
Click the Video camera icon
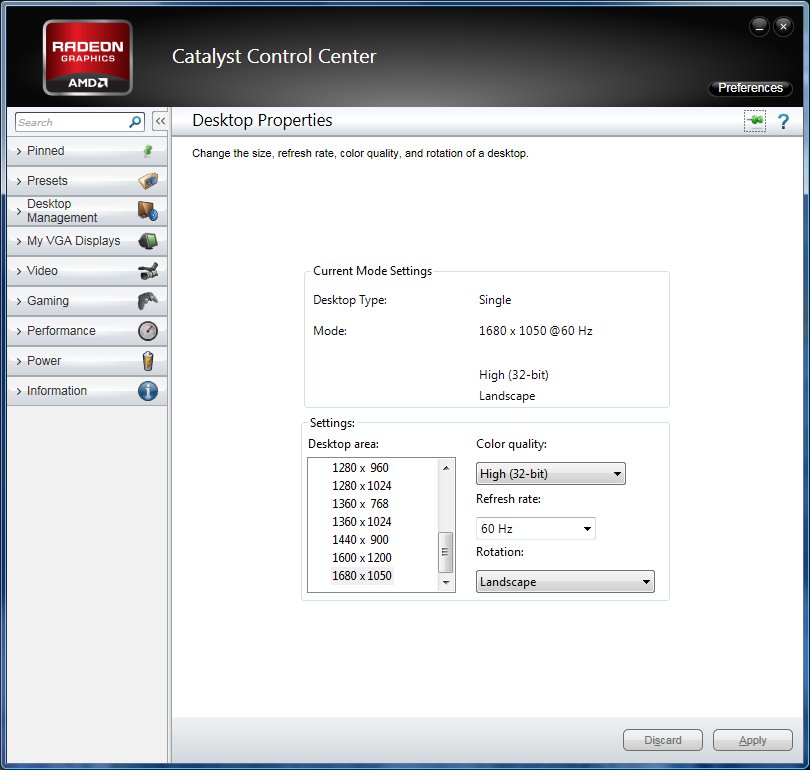[x=148, y=271]
